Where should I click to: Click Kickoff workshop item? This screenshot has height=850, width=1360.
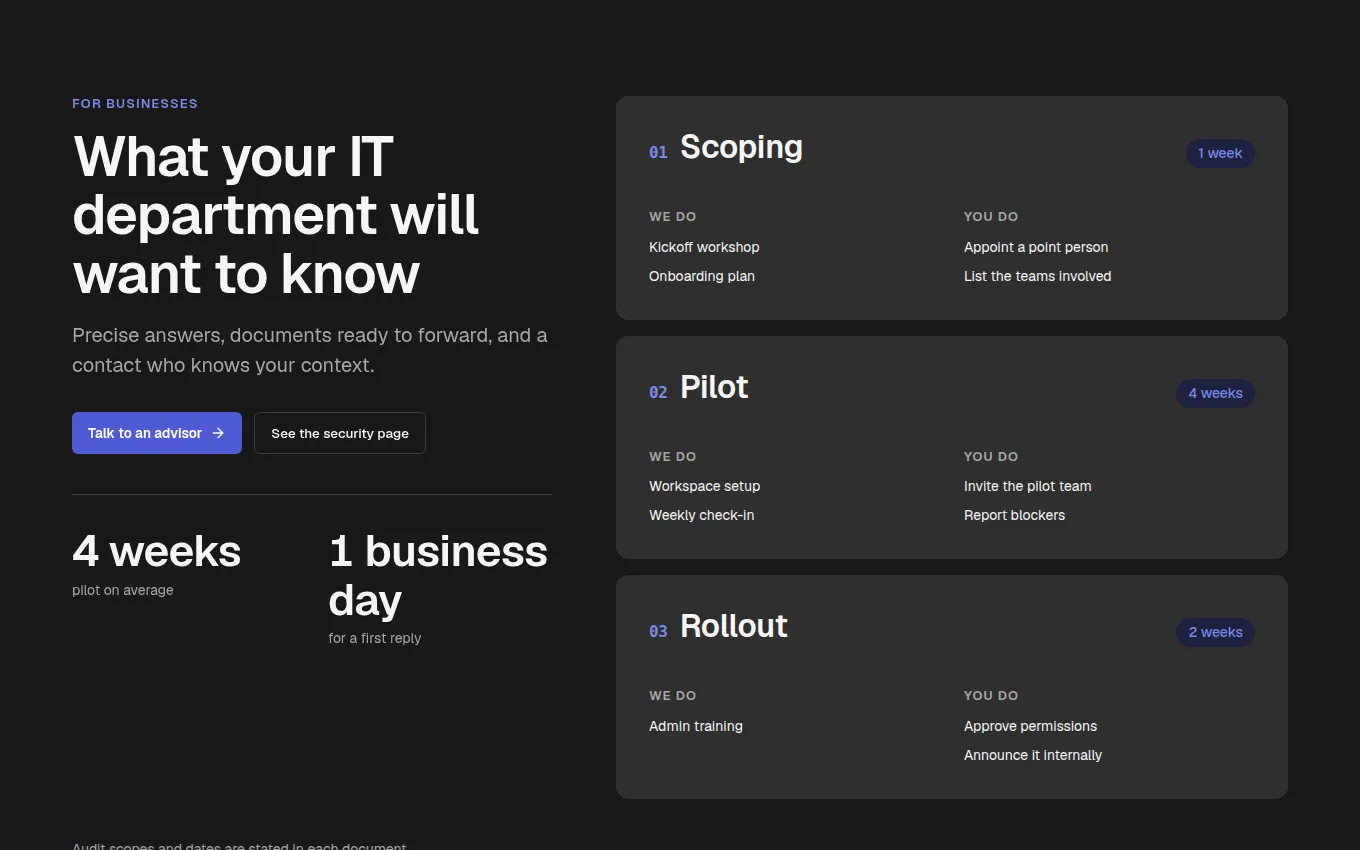tap(704, 247)
